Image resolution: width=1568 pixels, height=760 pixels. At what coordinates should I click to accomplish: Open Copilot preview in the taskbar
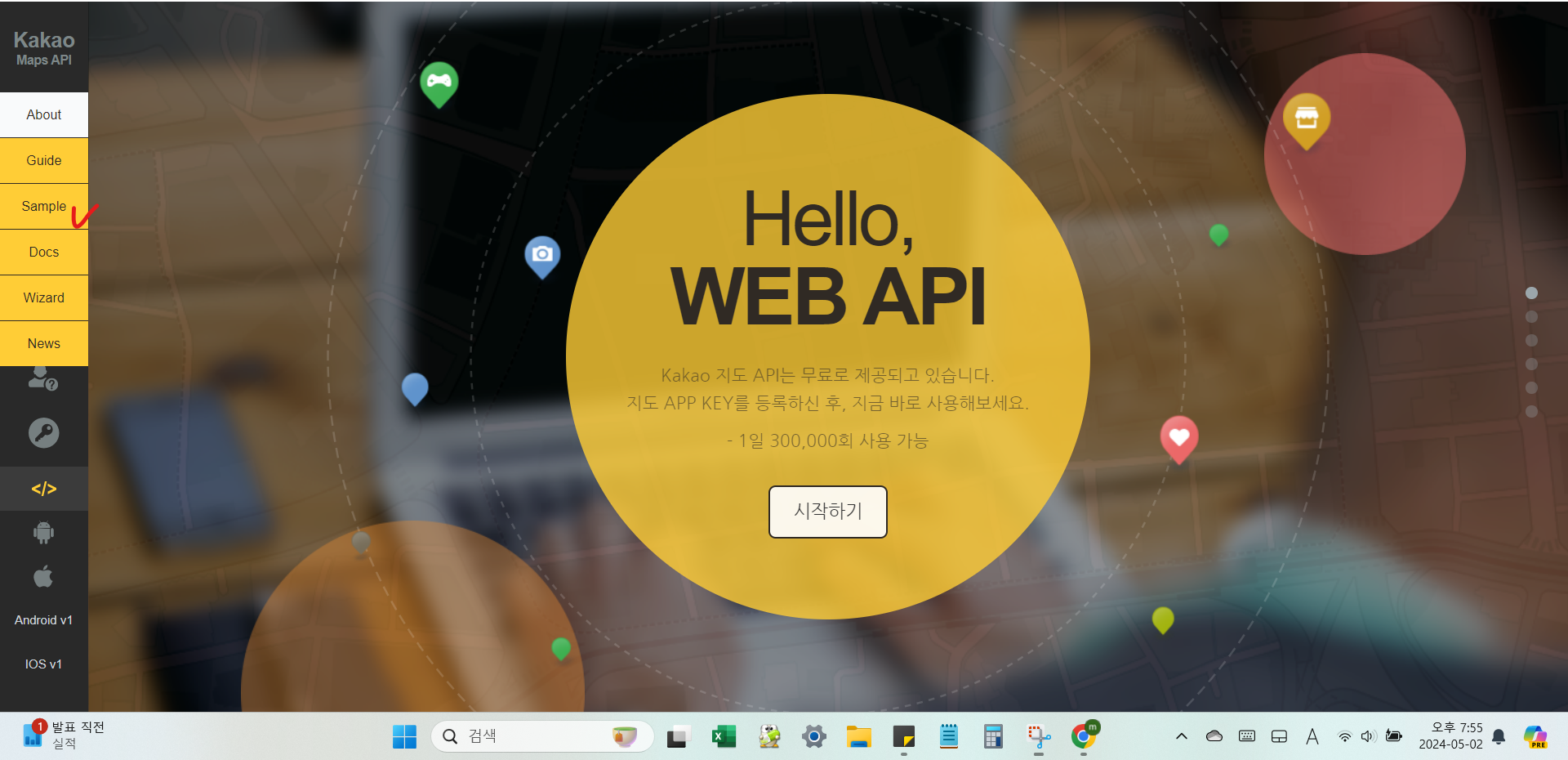point(1536,736)
